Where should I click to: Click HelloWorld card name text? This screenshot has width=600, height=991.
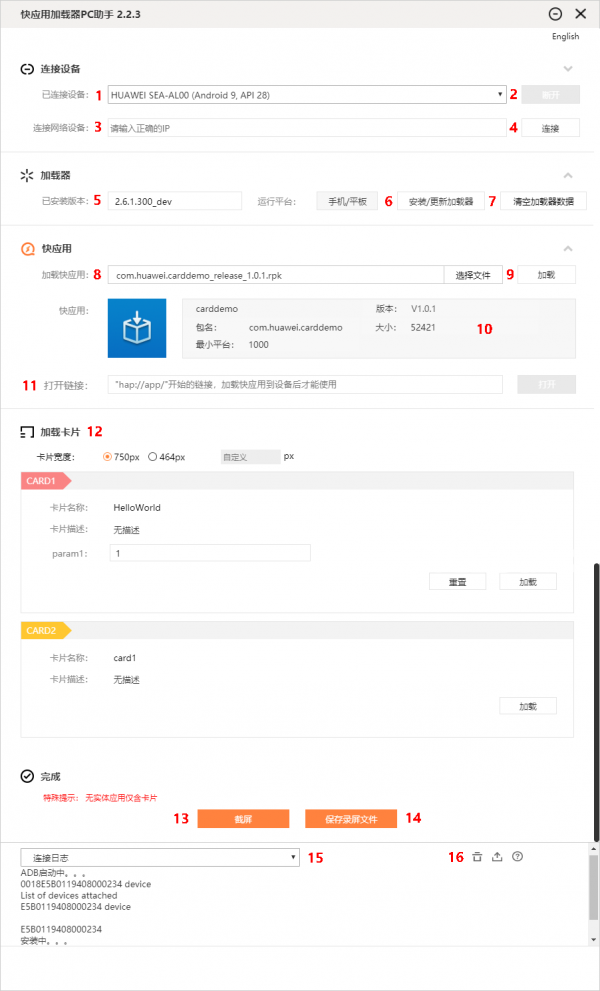pos(137,508)
